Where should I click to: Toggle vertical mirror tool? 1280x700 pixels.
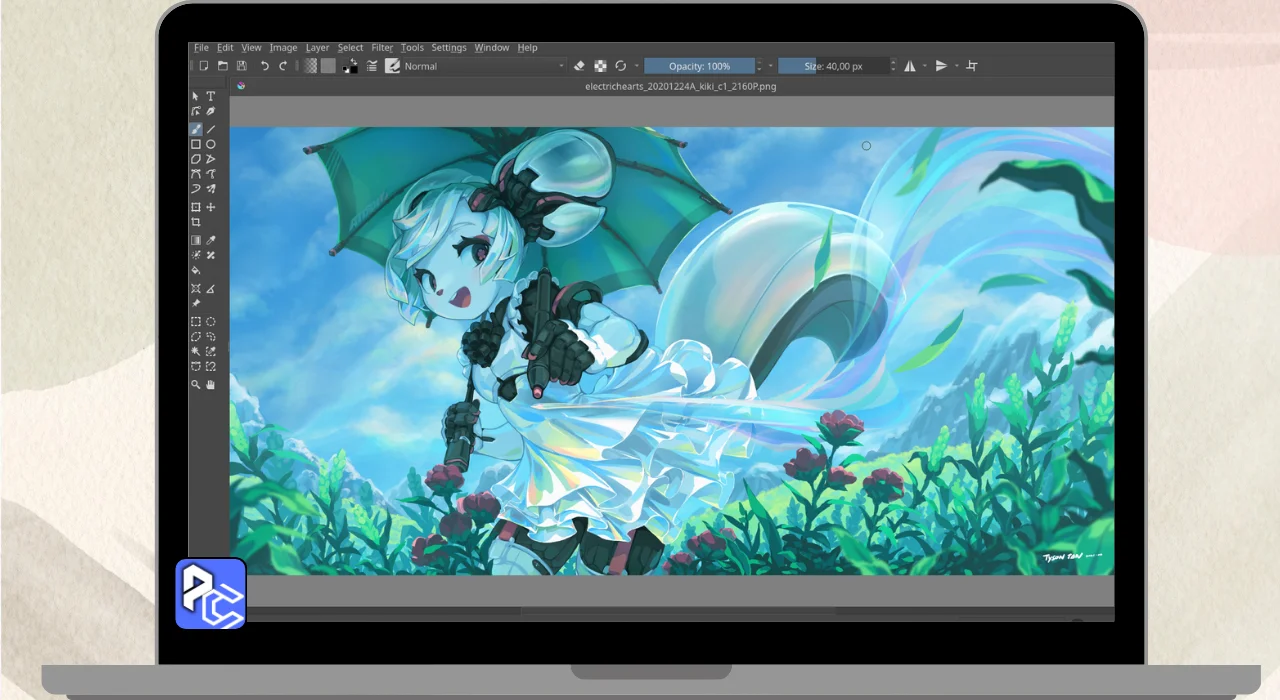941,66
